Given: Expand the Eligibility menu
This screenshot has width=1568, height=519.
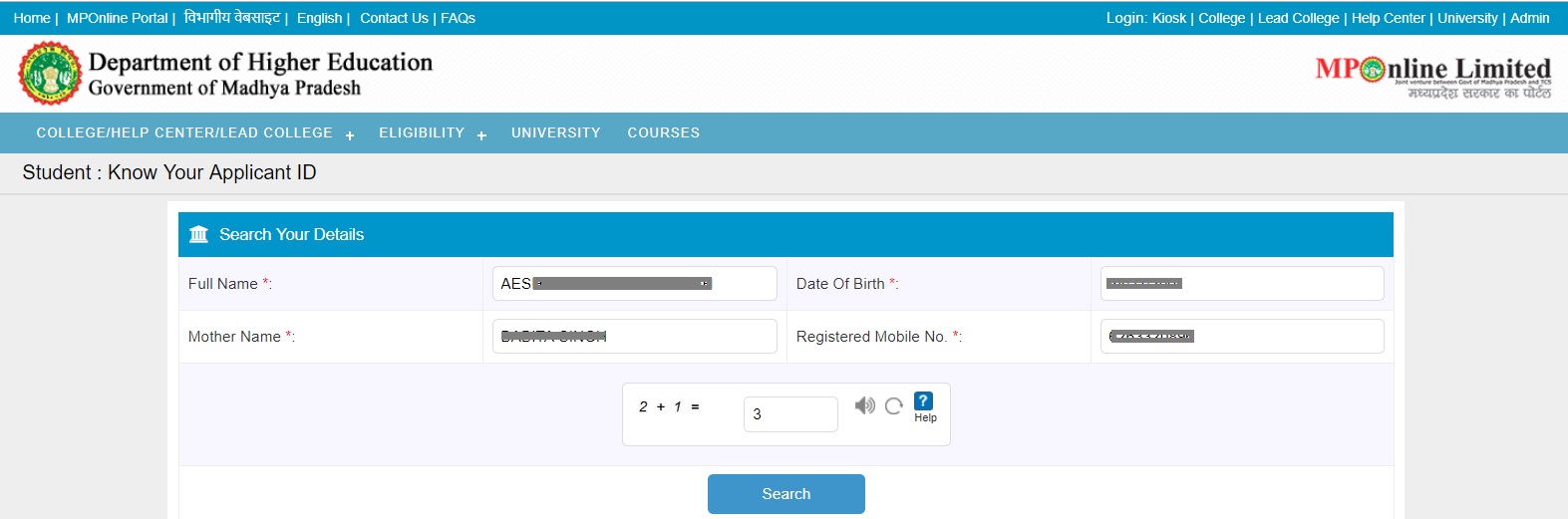Looking at the screenshot, I should pyautogui.click(x=432, y=133).
